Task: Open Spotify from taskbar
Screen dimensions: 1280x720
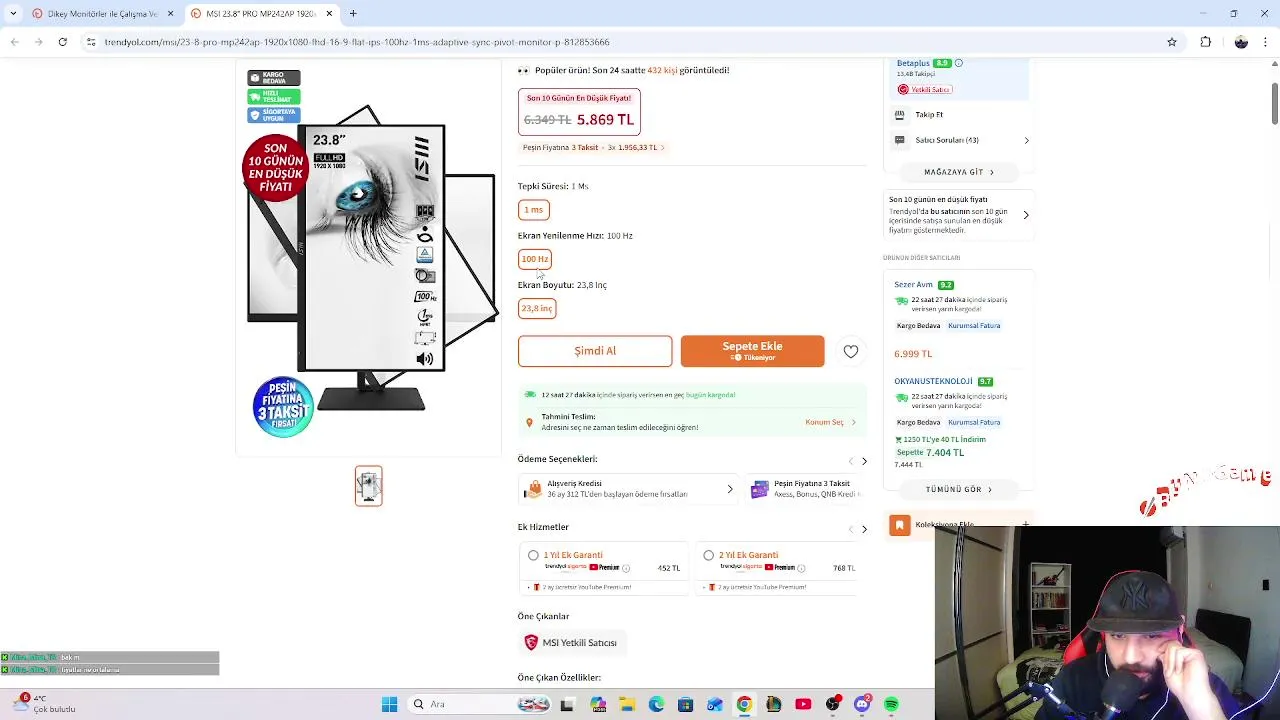Action: (x=891, y=704)
